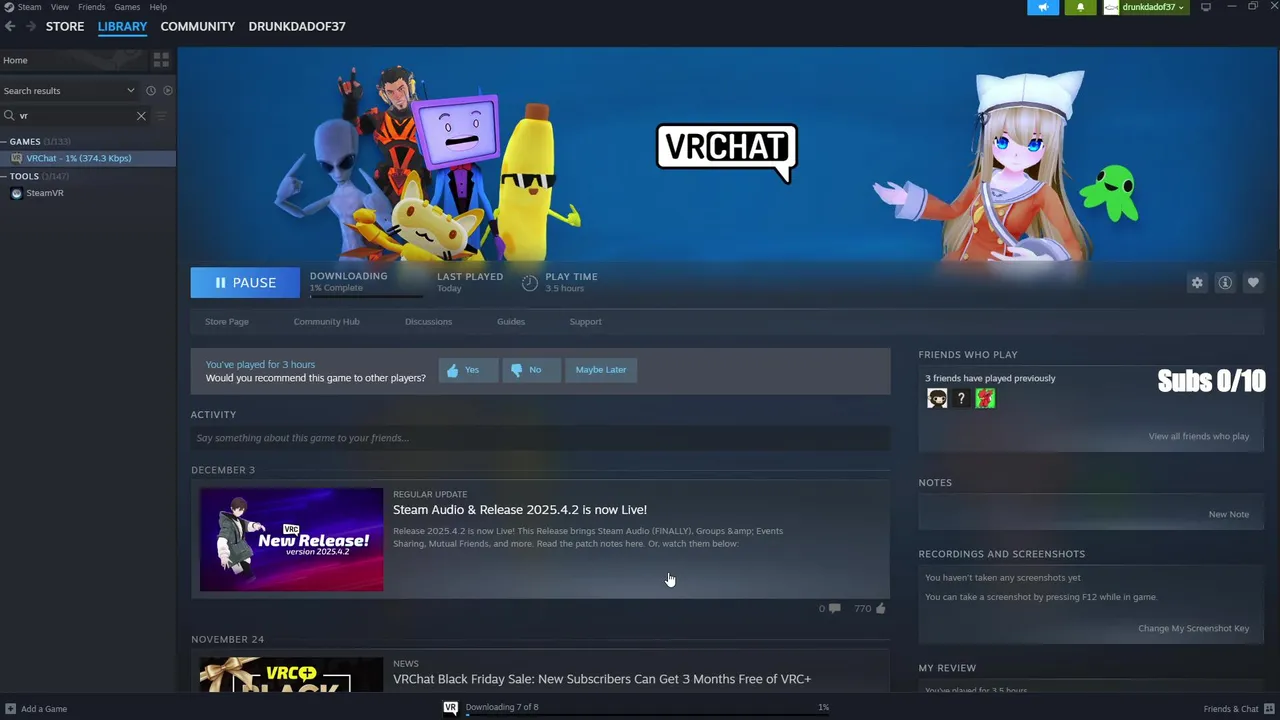1280x720 pixels.
Task: Show ready-to-play games filter icon
Action: pos(168,90)
